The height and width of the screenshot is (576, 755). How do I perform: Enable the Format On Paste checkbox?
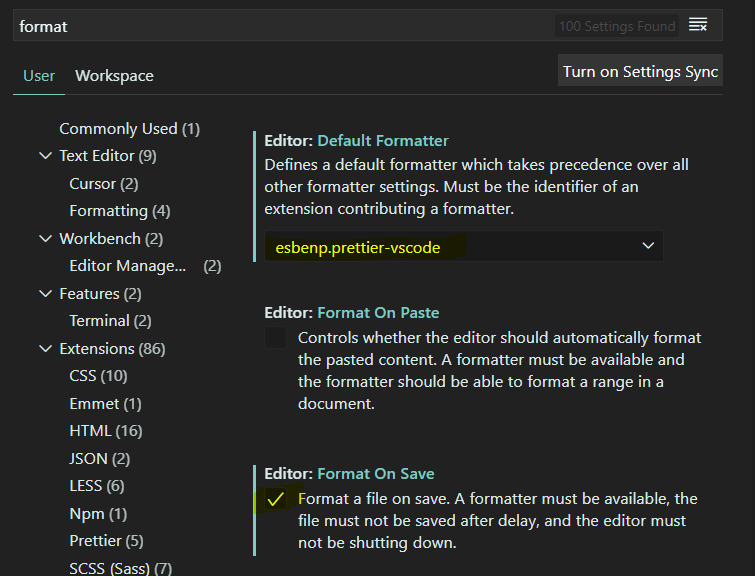point(275,338)
